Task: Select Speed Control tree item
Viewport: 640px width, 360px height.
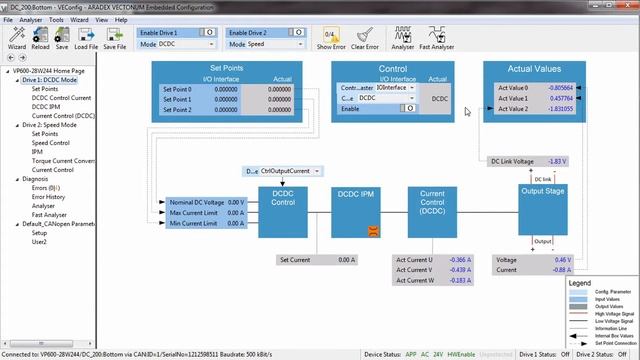Action: (x=51, y=143)
